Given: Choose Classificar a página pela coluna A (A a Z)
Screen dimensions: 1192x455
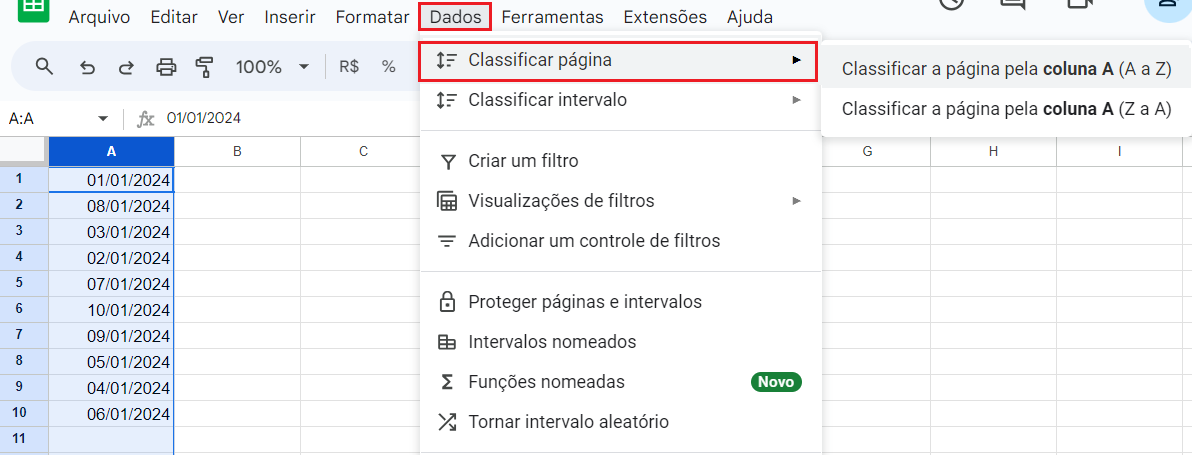Looking at the screenshot, I should pos(1007,69).
